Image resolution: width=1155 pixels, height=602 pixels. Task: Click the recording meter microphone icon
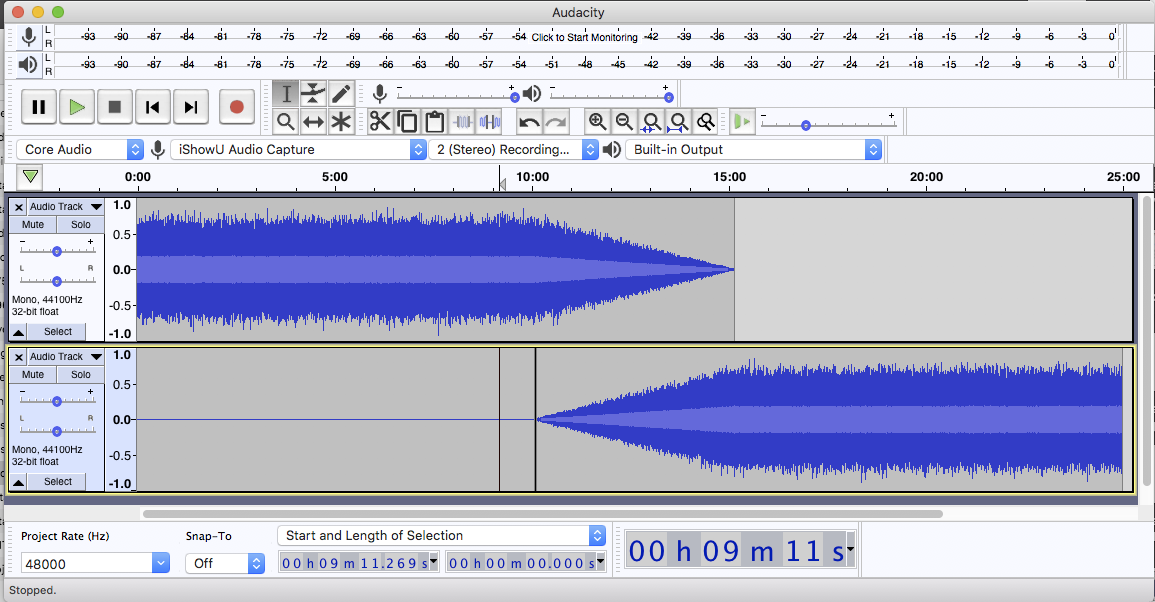[x=29, y=37]
